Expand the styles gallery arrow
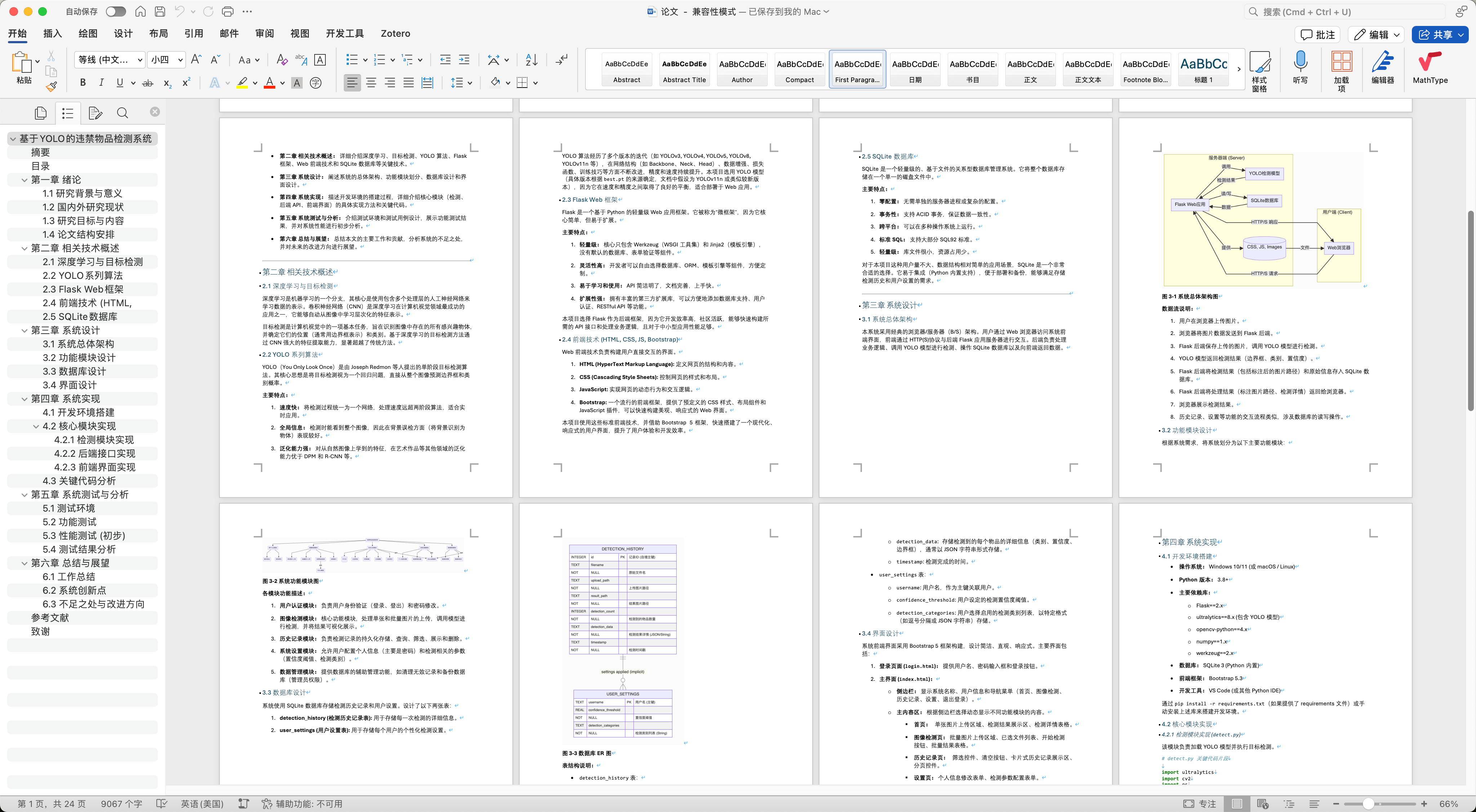1476x812 pixels. coord(1239,69)
